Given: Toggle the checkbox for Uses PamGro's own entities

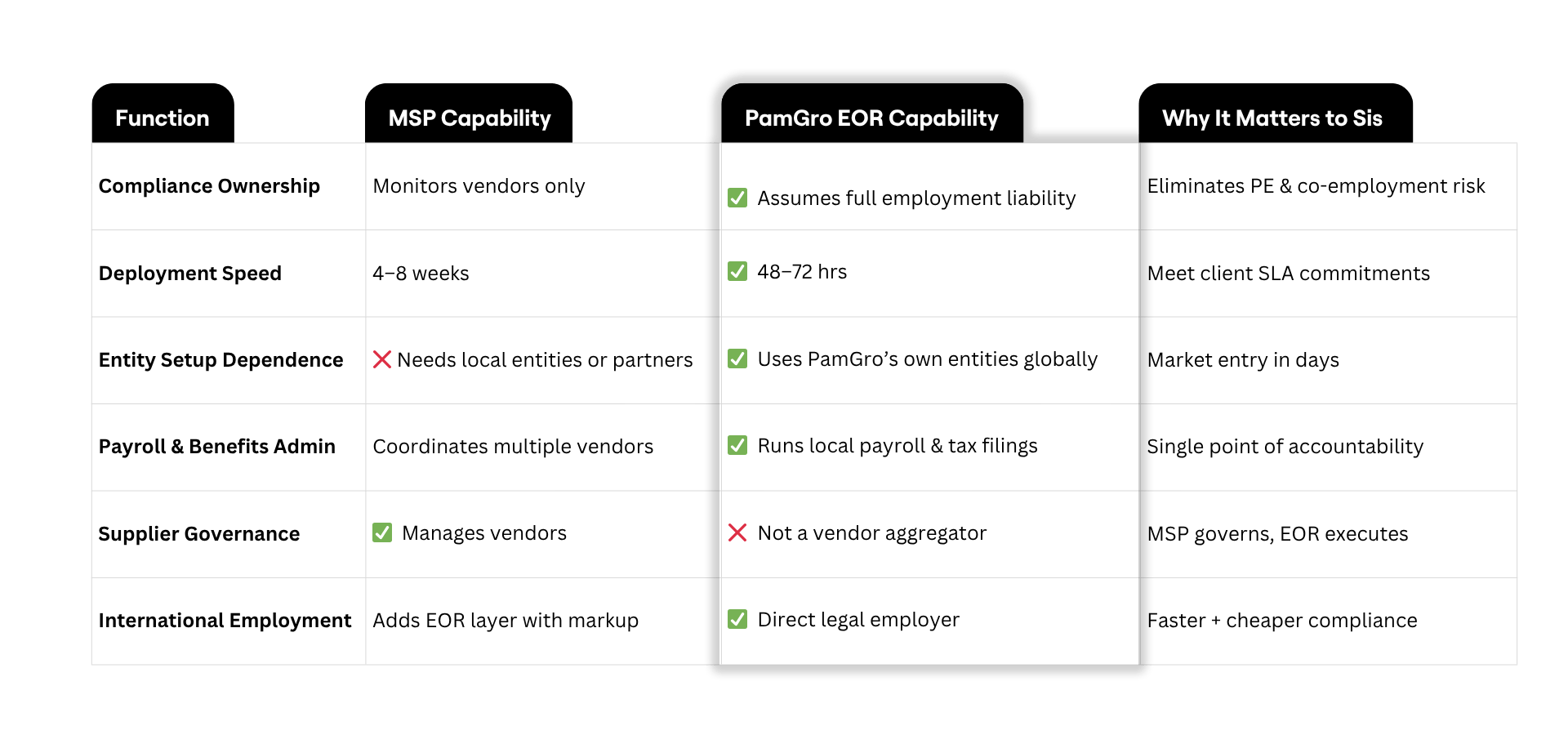Looking at the screenshot, I should click(x=737, y=359).
